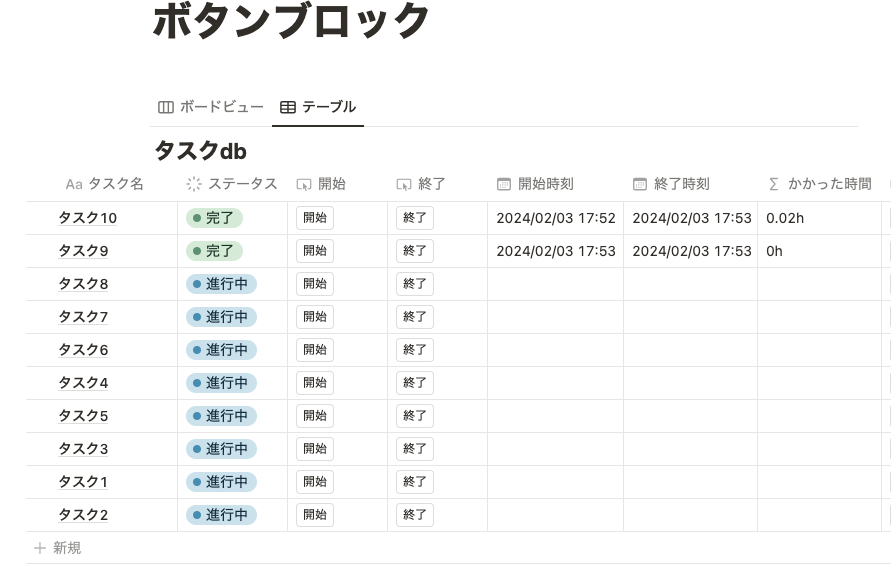Click the empty 開始時刻 cell for タスク8

(555, 284)
